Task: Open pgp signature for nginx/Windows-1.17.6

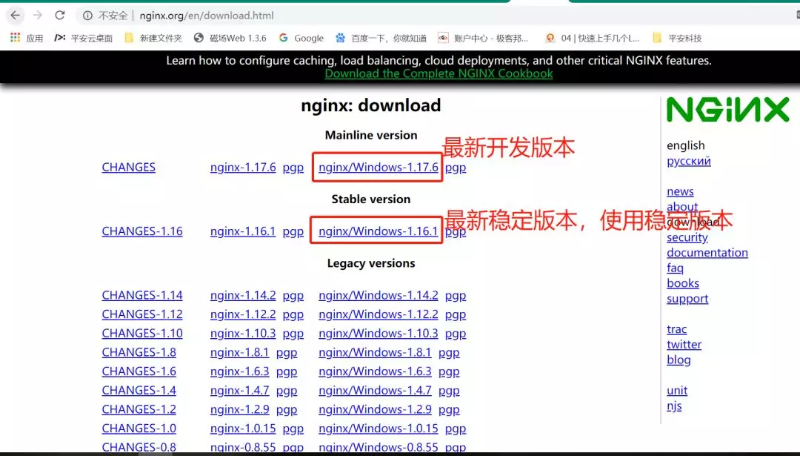Action: [456, 168]
